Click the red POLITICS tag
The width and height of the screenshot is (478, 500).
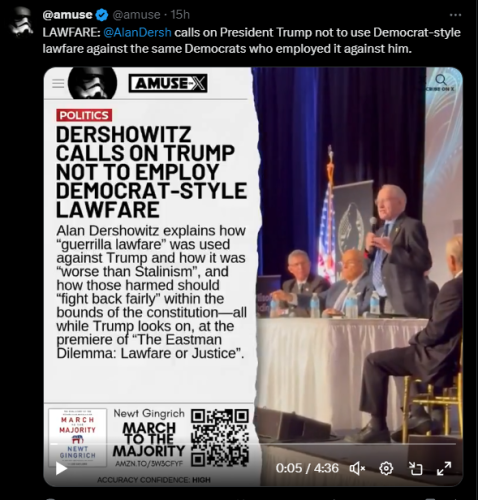[x=84, y=115]
